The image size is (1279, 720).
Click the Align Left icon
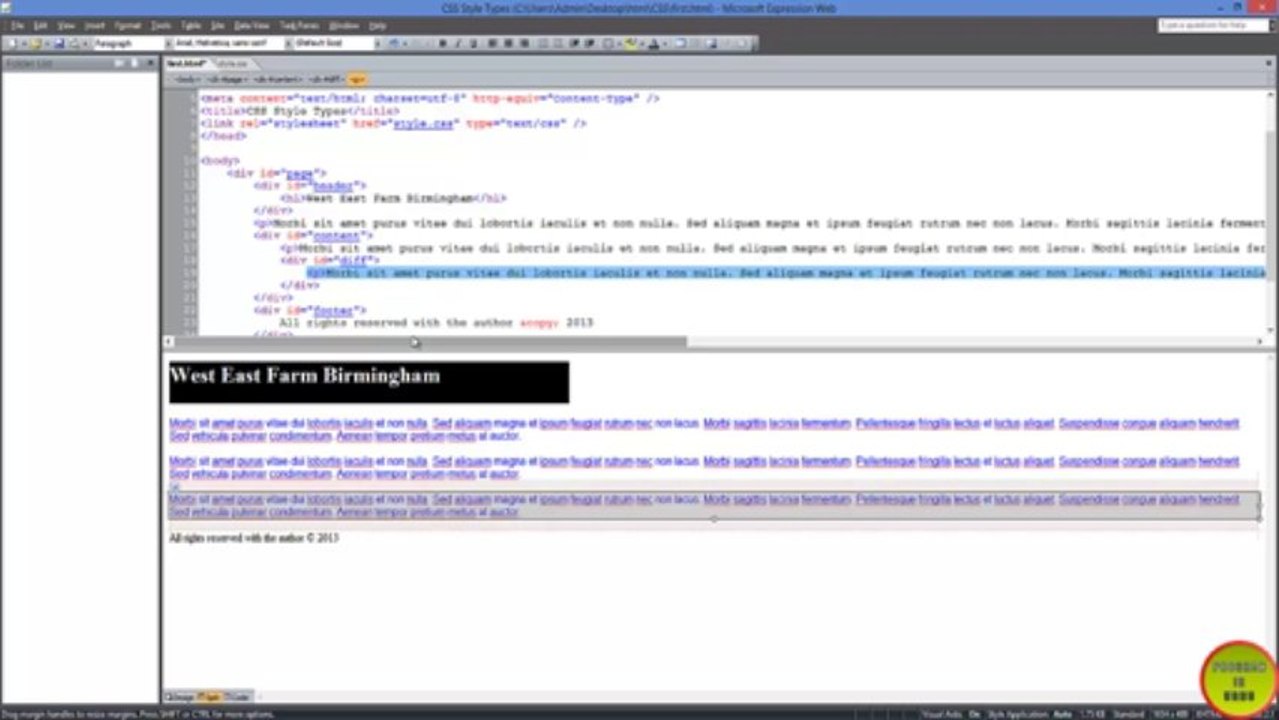coord(492,44)
